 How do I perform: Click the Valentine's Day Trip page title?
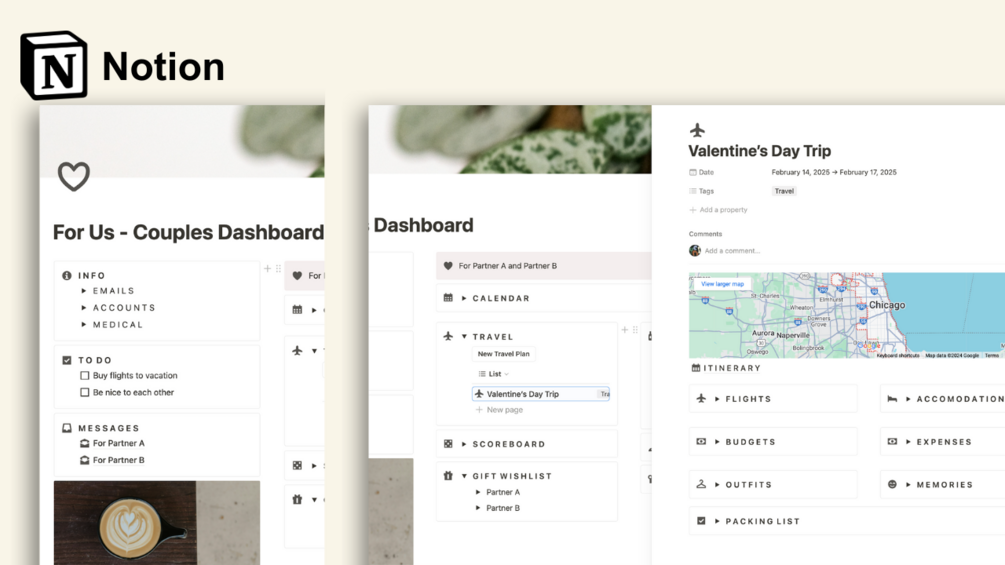click(x=760, y=151)
